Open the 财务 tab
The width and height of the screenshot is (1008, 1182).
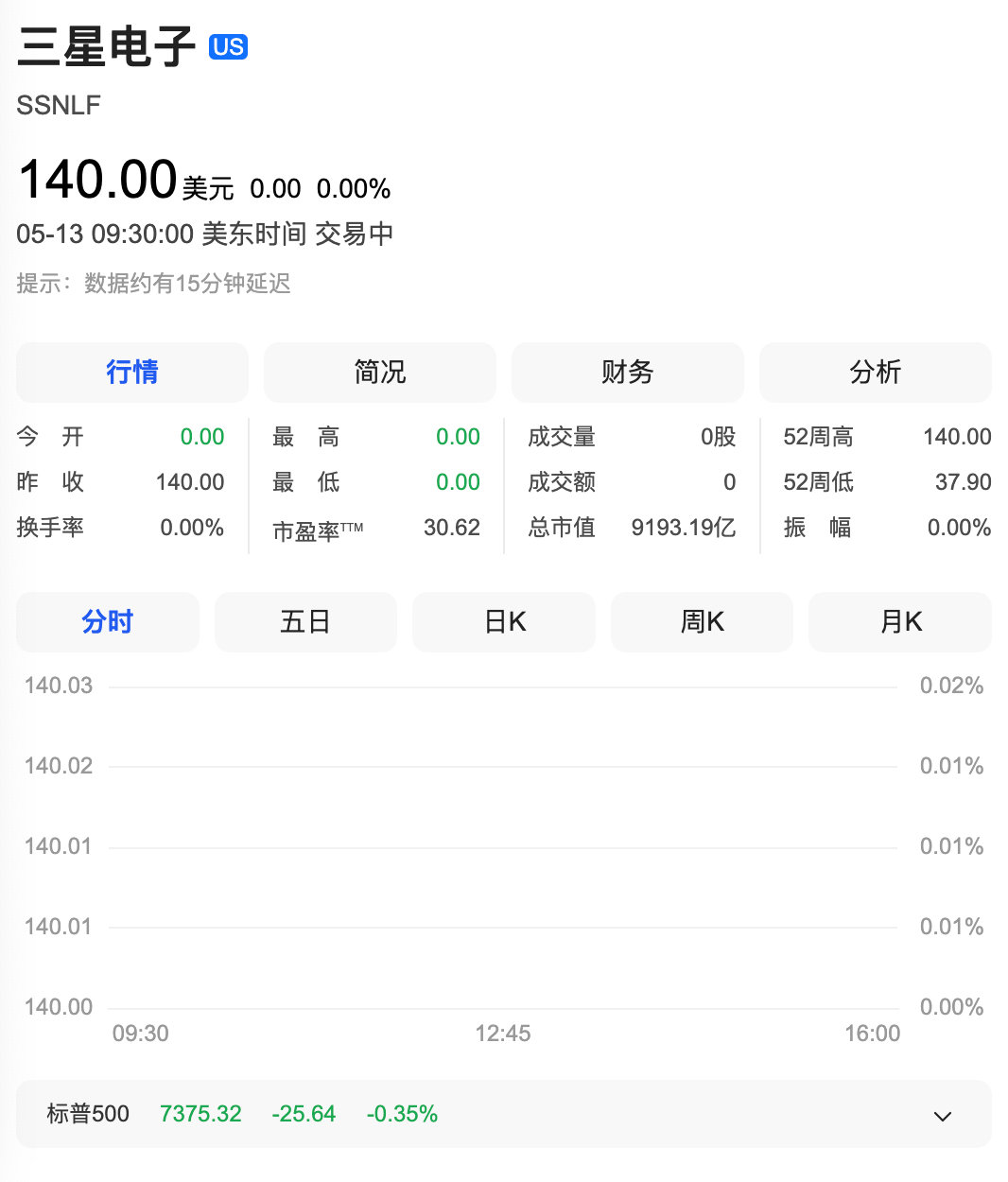click(x=628, y=373)
